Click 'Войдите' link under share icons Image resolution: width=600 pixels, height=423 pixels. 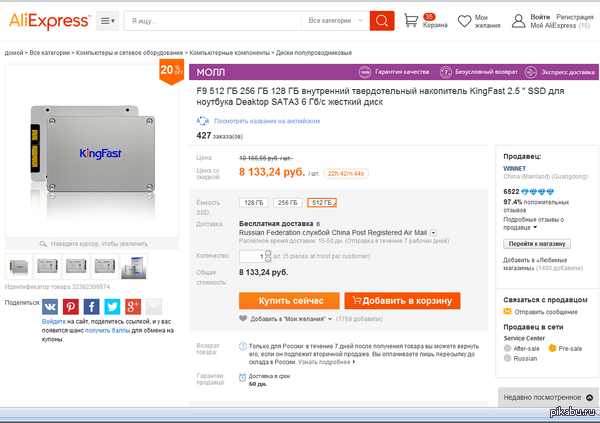54,322
